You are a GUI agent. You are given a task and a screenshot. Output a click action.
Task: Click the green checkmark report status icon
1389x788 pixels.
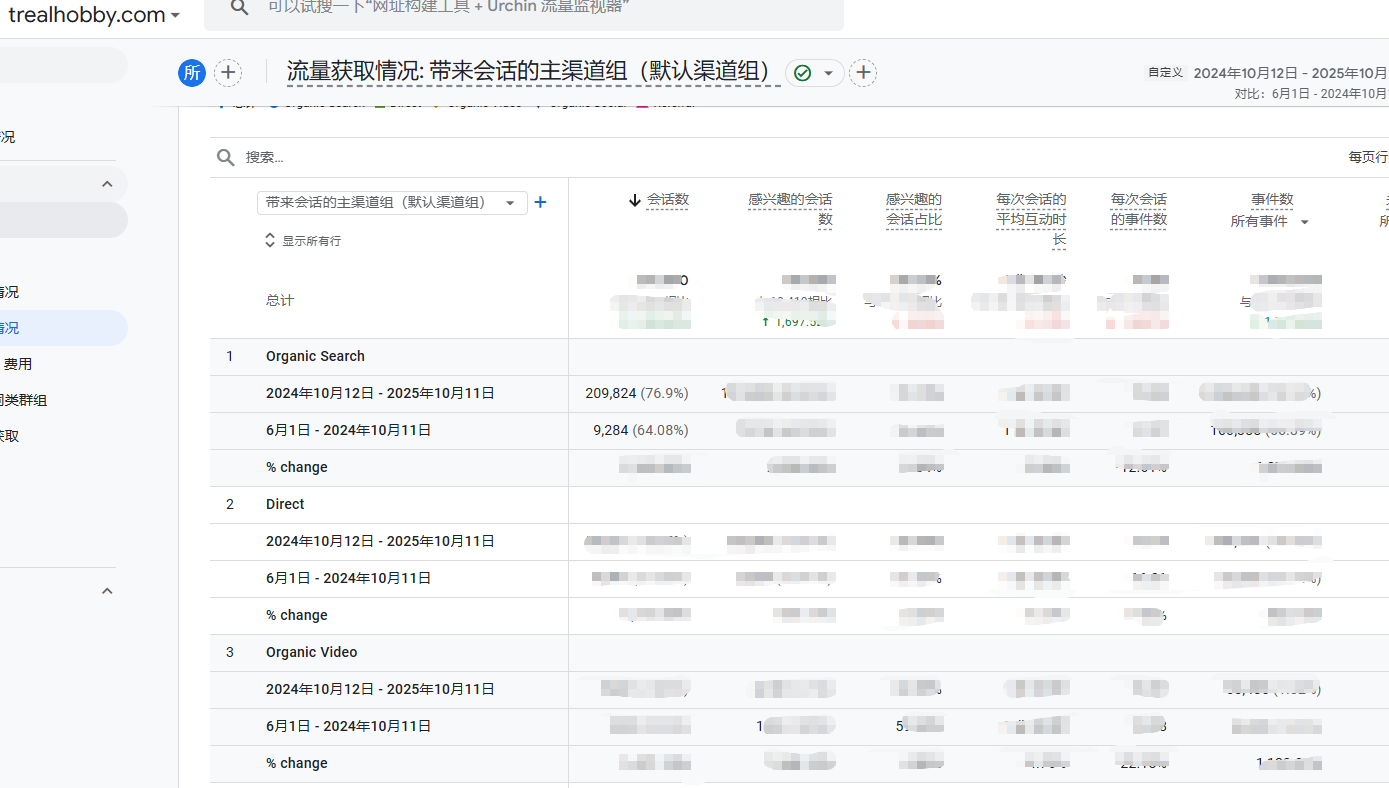point(802,73)
